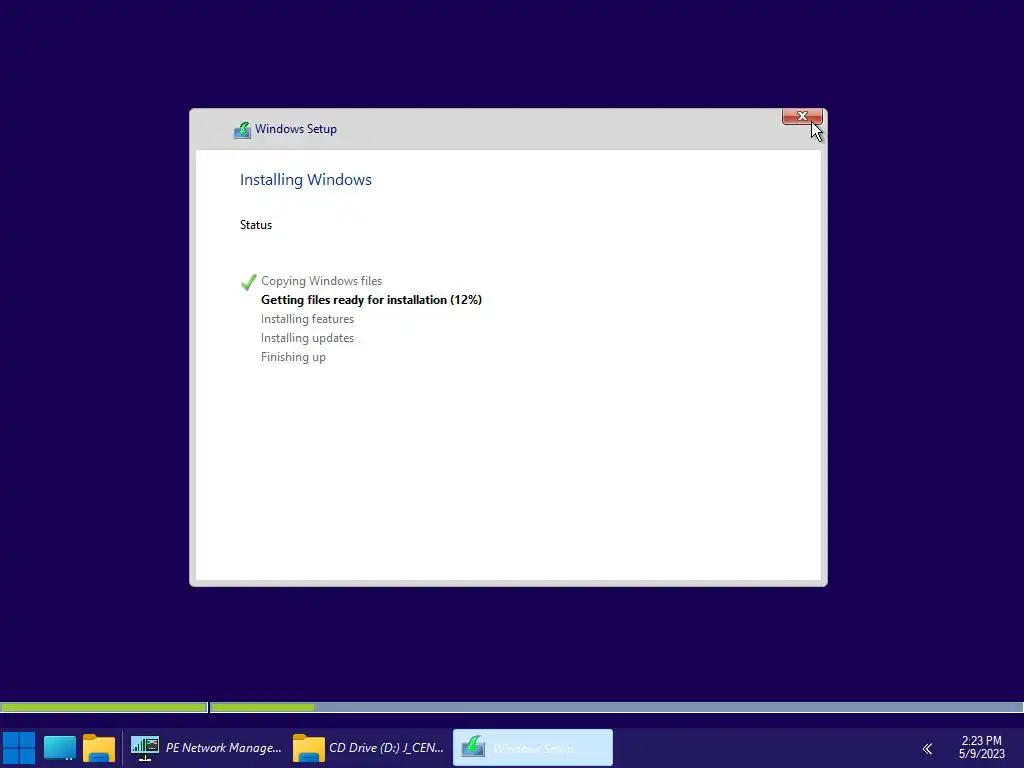
Task: Click 'Getting files ready for installation (12%)'
Action: point(371,300)
